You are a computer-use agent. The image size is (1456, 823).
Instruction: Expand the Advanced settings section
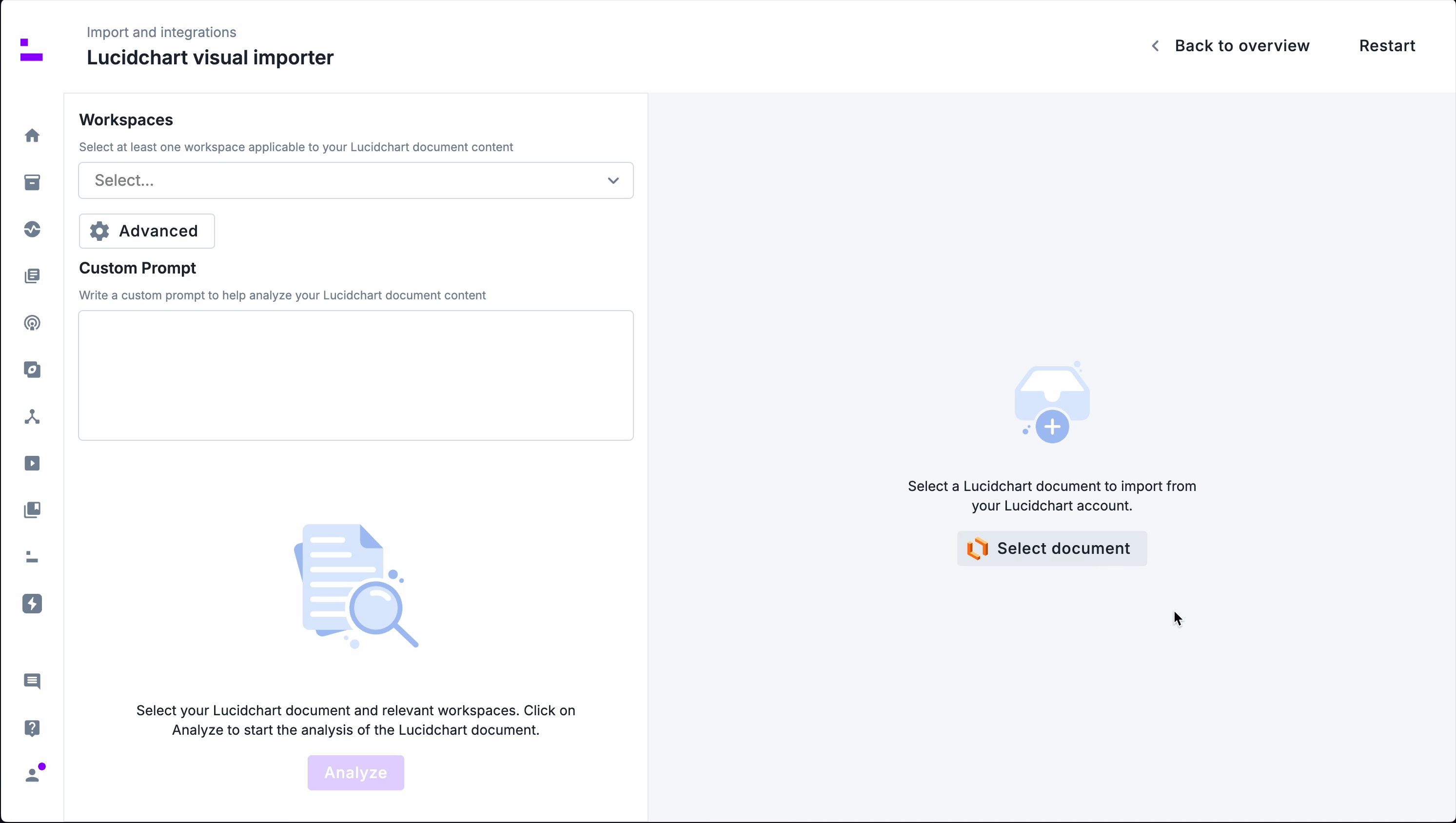[146, 231]
